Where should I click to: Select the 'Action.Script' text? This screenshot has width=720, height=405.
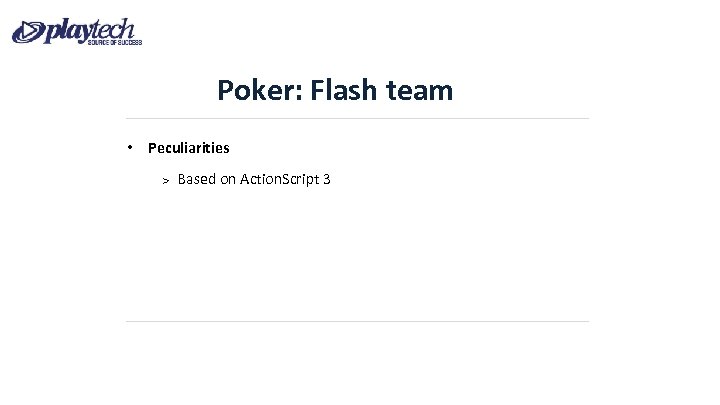tap(280, 180)
